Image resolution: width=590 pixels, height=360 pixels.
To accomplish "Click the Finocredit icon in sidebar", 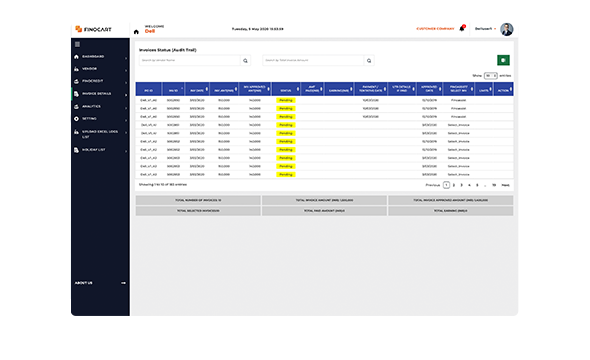I will pyautogui.click(x=76, y=81).
